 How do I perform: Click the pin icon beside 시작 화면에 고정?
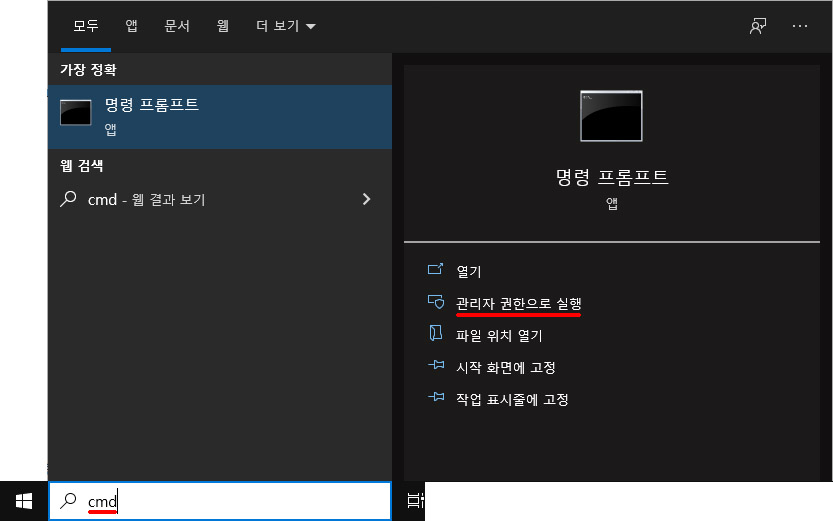(436, 365)
